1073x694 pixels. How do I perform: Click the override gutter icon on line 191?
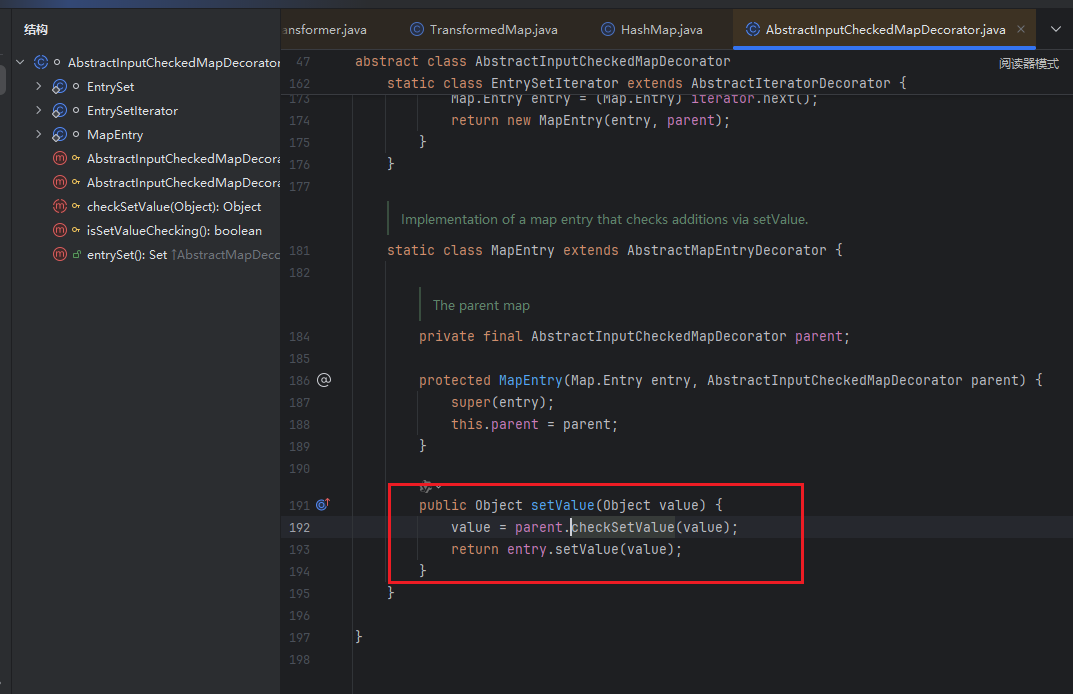coord(323,505)
